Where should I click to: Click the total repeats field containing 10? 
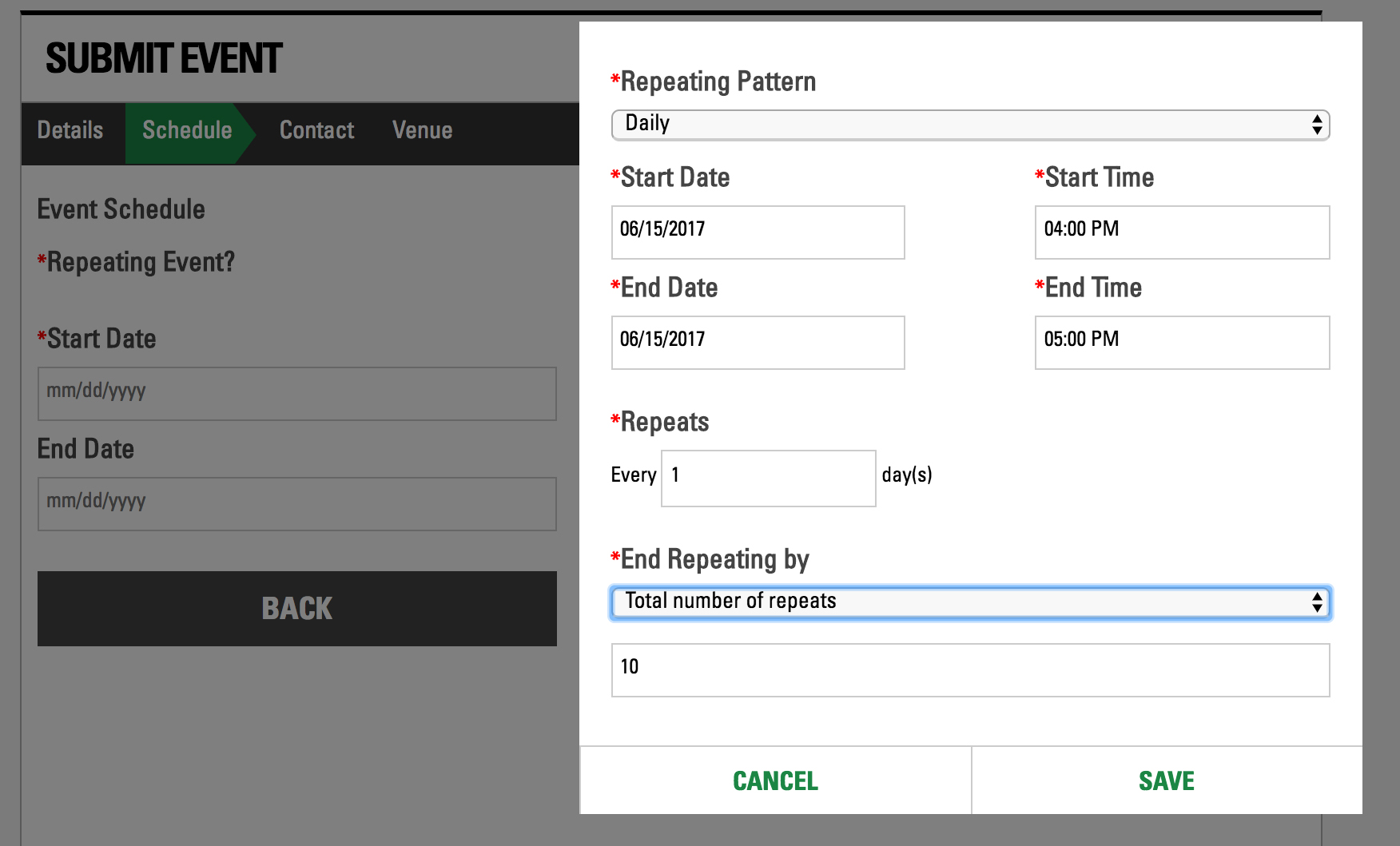click(970, 670)
